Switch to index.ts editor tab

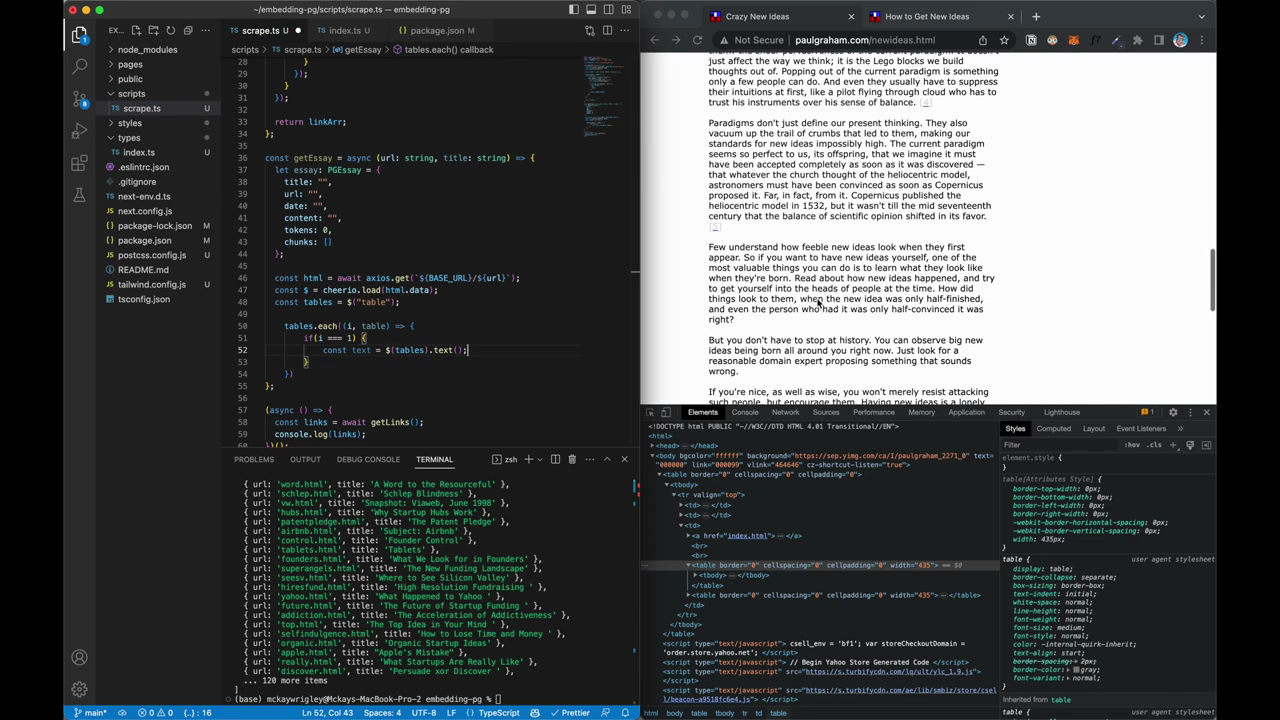point(344,30)
